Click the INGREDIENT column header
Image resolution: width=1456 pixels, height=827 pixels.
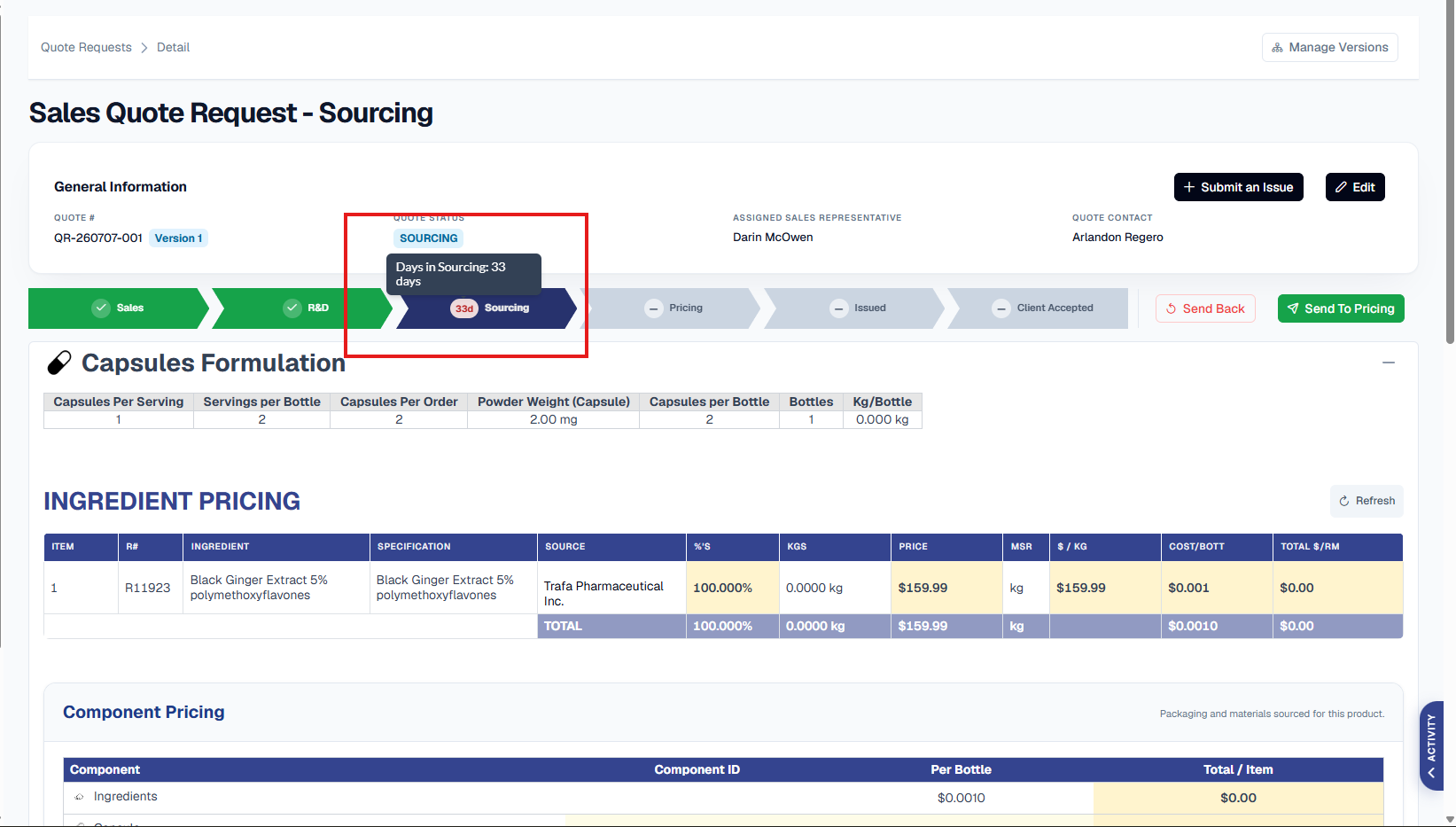pos(276,547)
